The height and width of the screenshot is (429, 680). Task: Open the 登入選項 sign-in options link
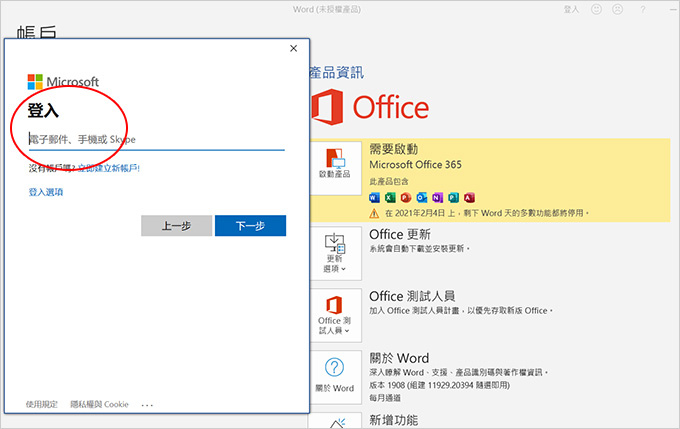(46, 192)
